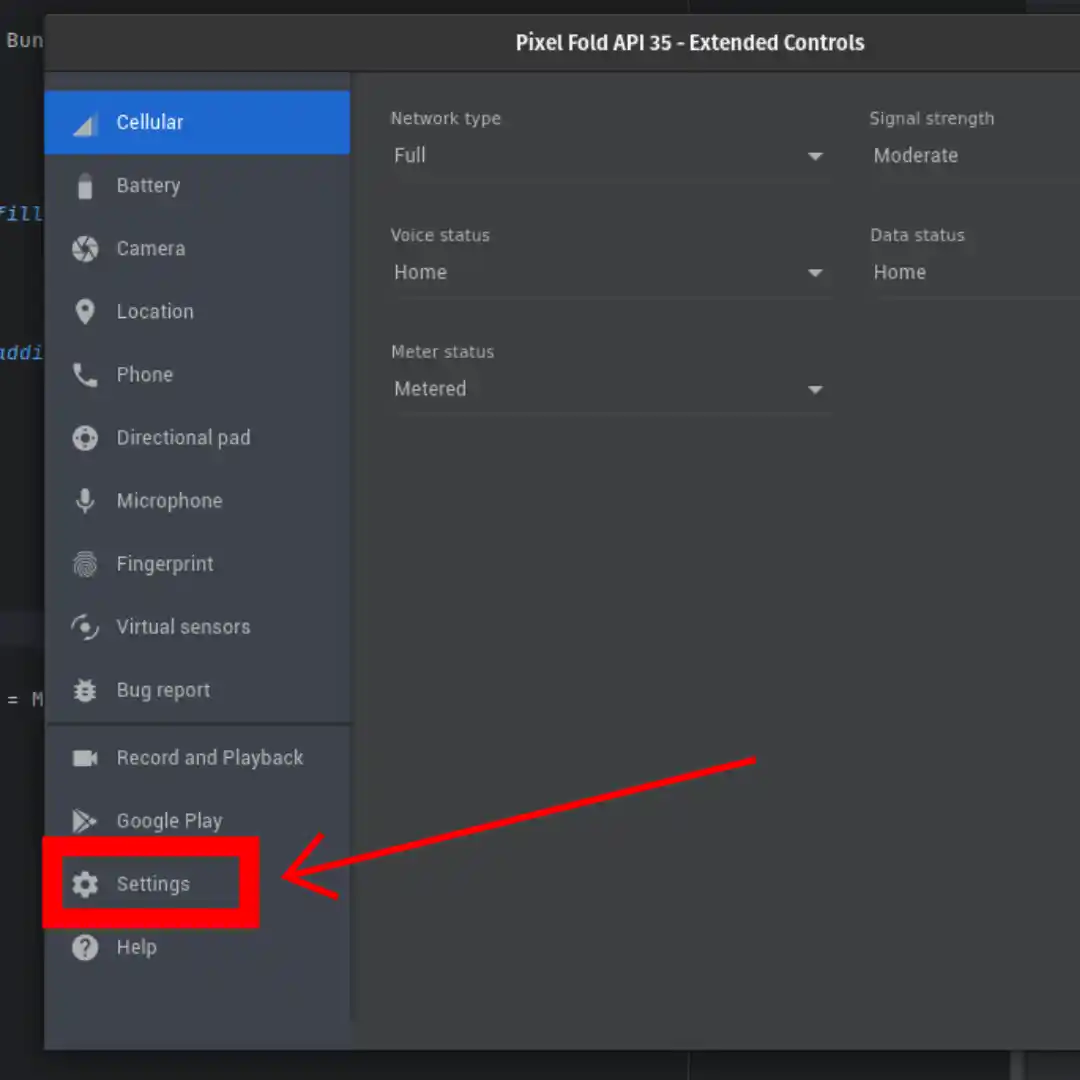
Task: Switch to the Camera section
Action: tap(198, 249)
